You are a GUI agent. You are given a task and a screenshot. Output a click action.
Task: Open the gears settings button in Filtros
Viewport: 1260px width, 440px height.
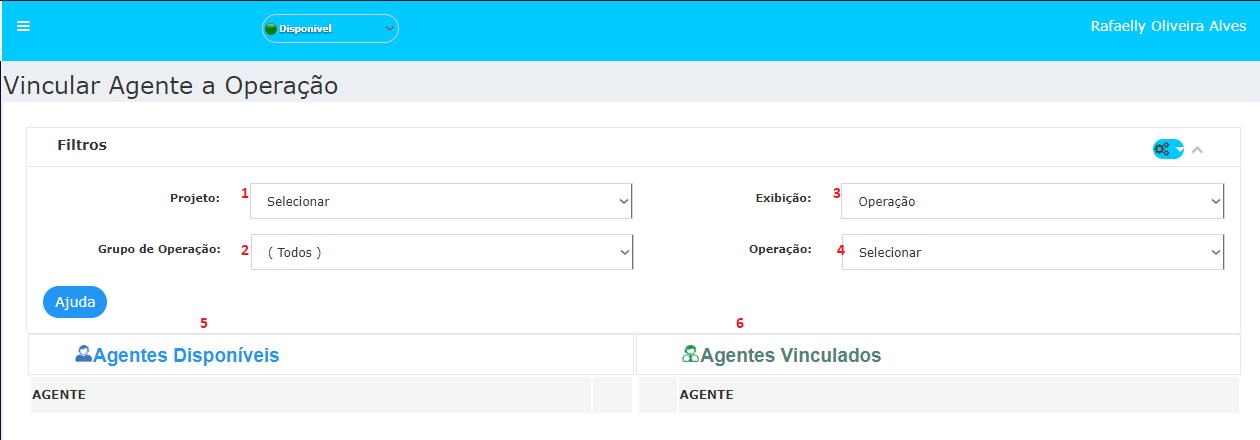click(1168, 149)
